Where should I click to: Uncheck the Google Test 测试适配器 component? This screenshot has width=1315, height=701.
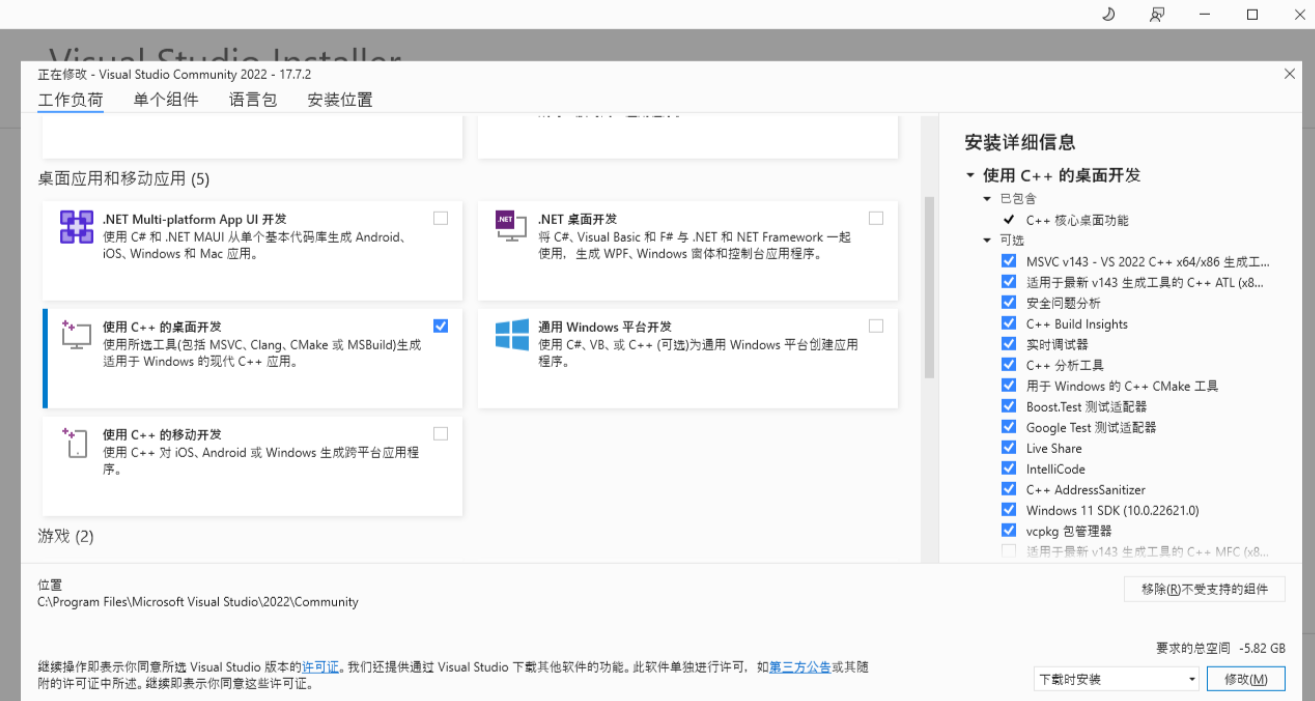coord(1008,427)
